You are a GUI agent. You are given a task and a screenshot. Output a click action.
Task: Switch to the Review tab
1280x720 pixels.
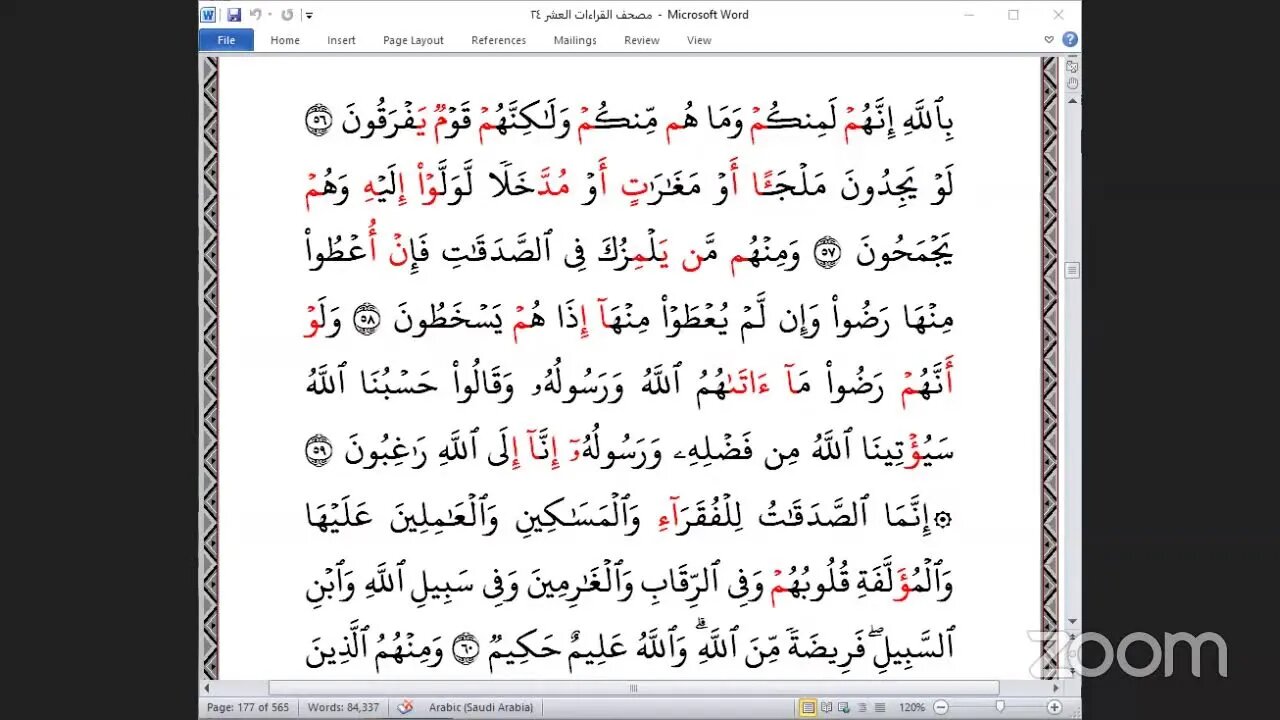tap(642, 40)
